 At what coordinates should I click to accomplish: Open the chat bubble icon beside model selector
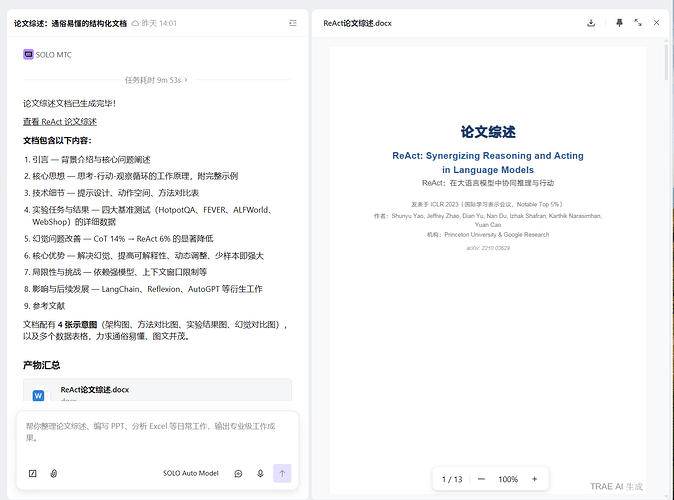[x=238, y=473]
